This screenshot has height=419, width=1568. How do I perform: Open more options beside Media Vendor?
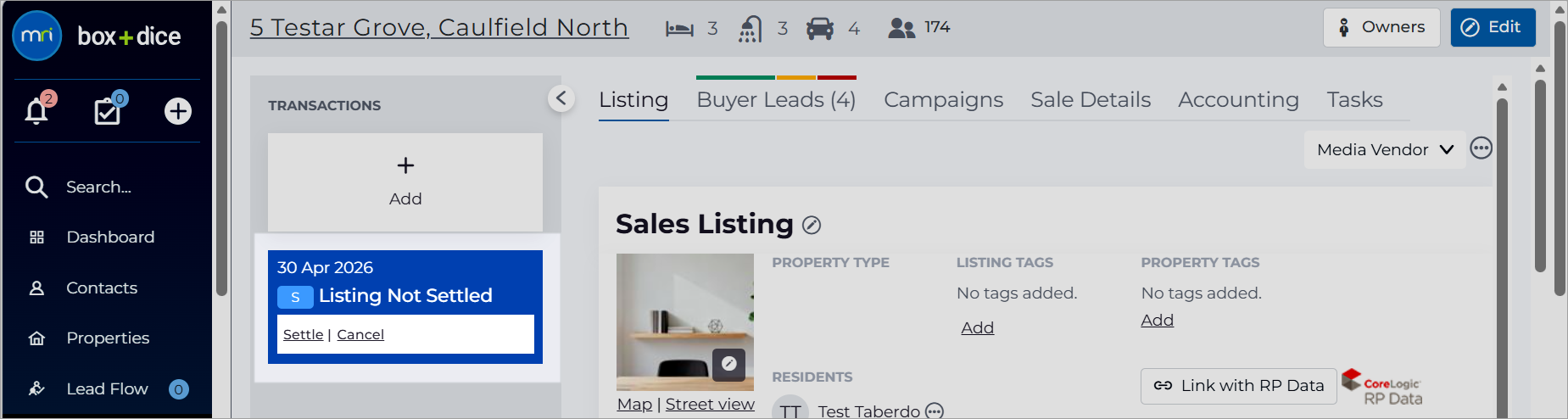pos(1481,148)
